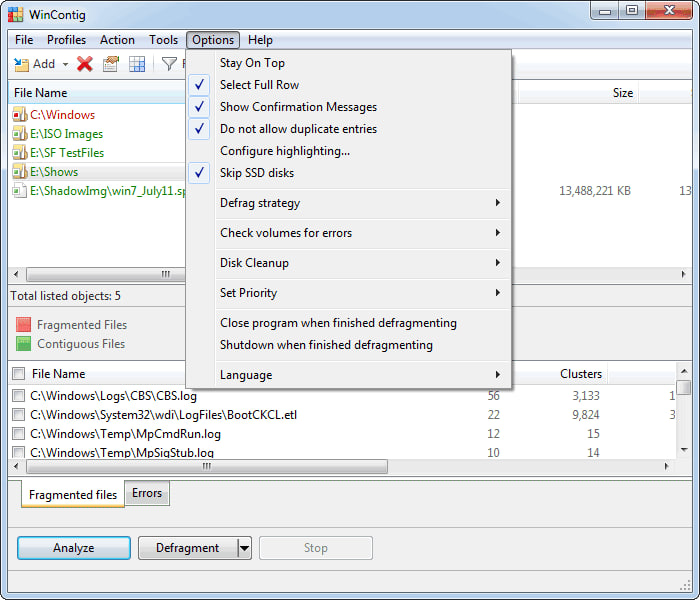
Task: Select the 13,488,221 KB size cell
Action: (x=595, y=191)
